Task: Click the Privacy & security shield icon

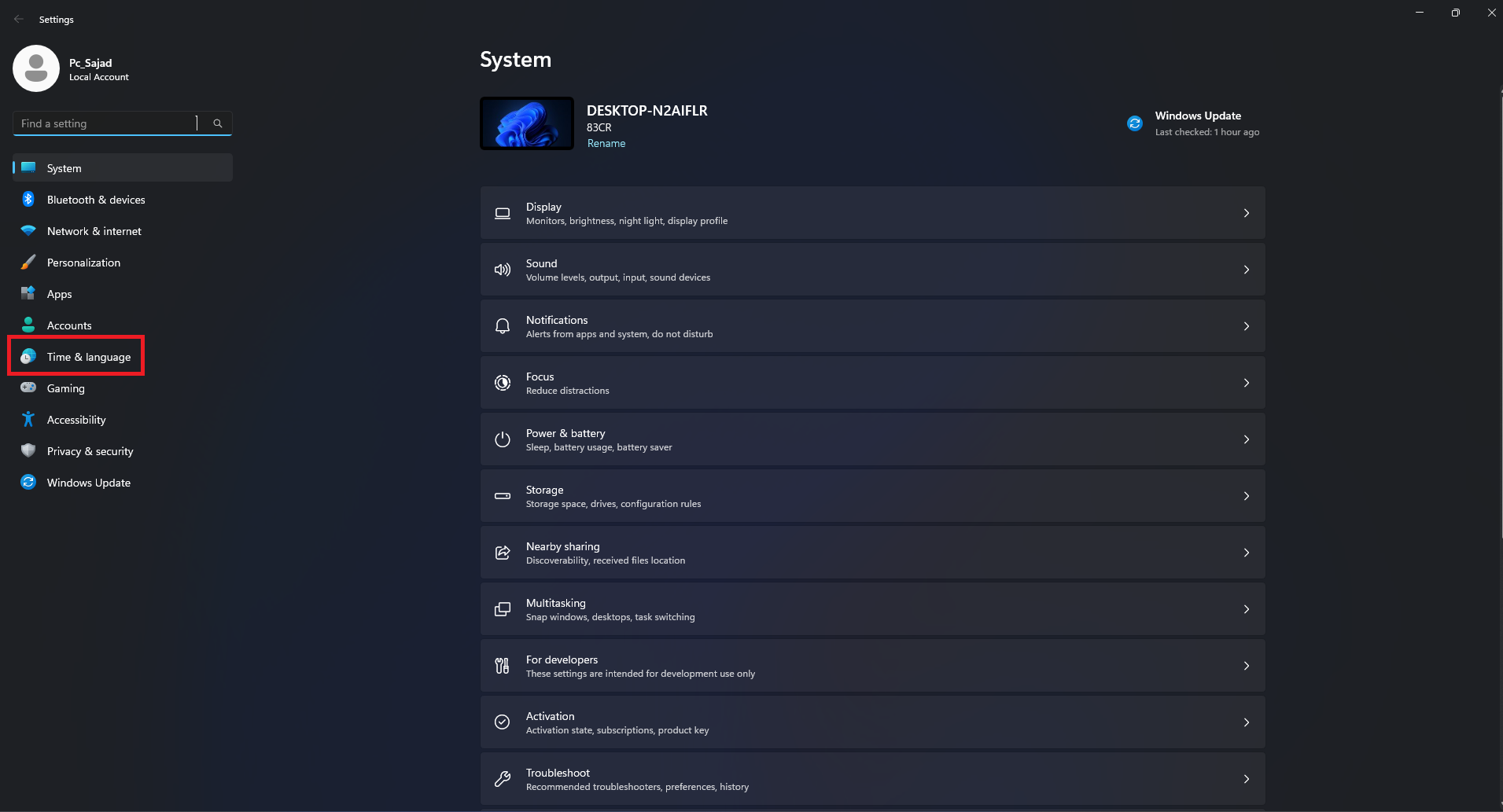Action: pyautogui.click(x=28, y=451)
